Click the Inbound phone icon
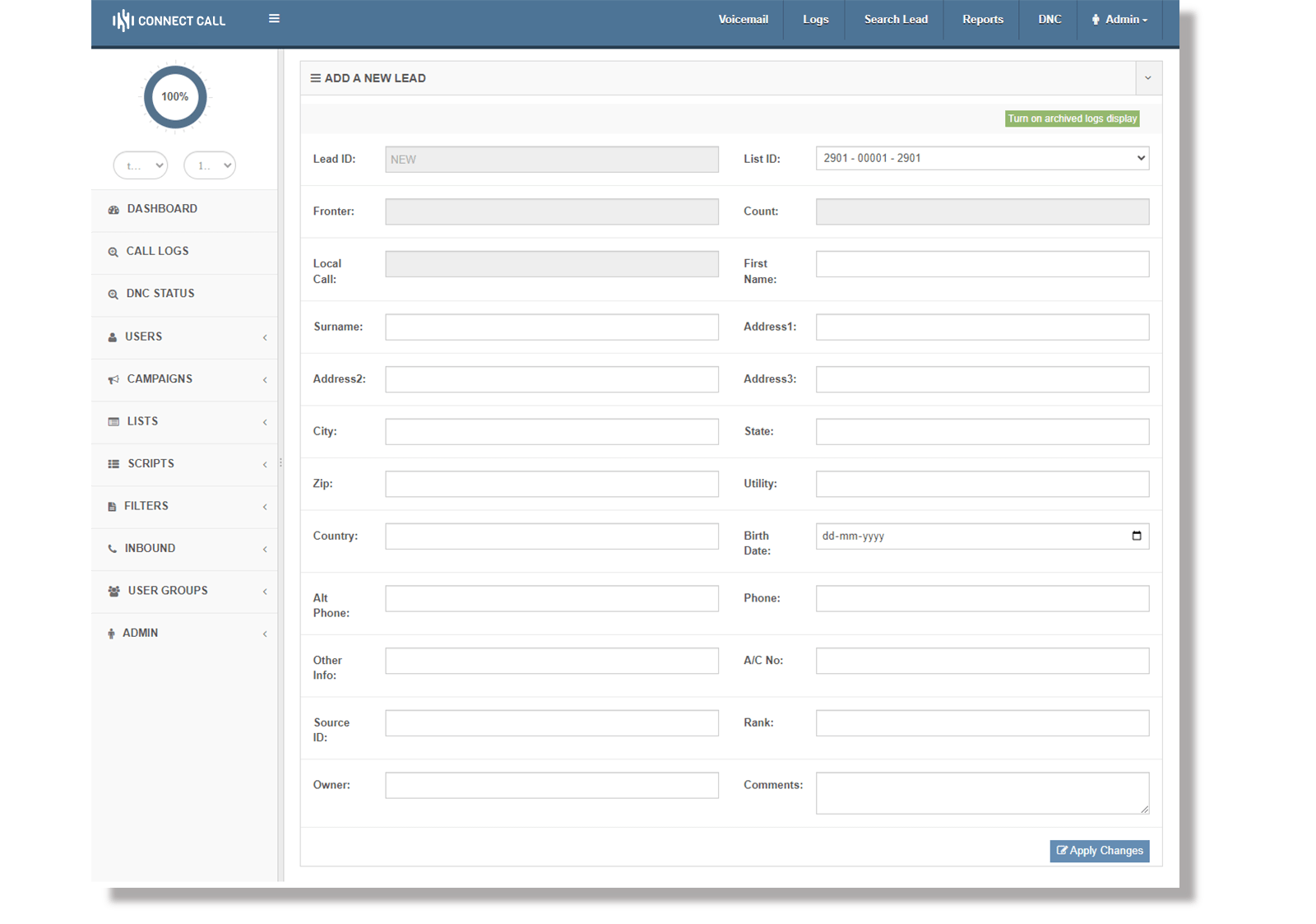 coord(113,549)
